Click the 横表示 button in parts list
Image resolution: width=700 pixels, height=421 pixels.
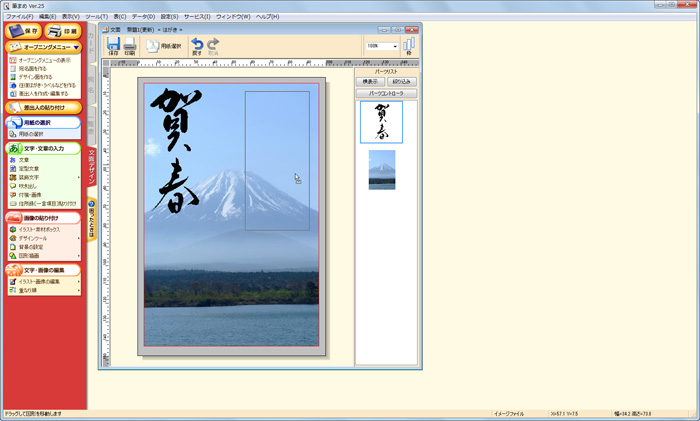[371, 83]
